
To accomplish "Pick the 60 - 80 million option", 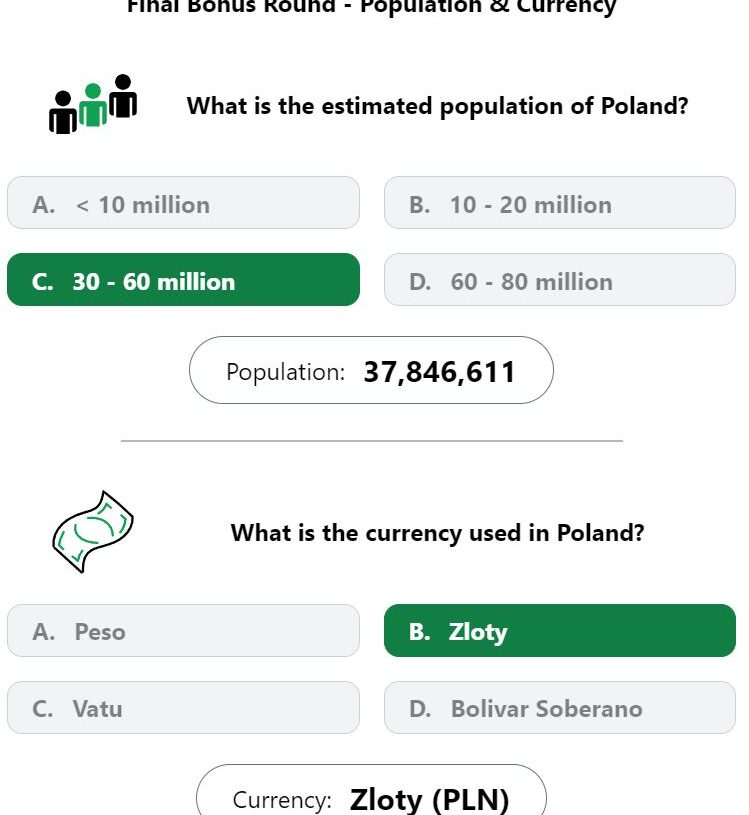I will [560, 280].
